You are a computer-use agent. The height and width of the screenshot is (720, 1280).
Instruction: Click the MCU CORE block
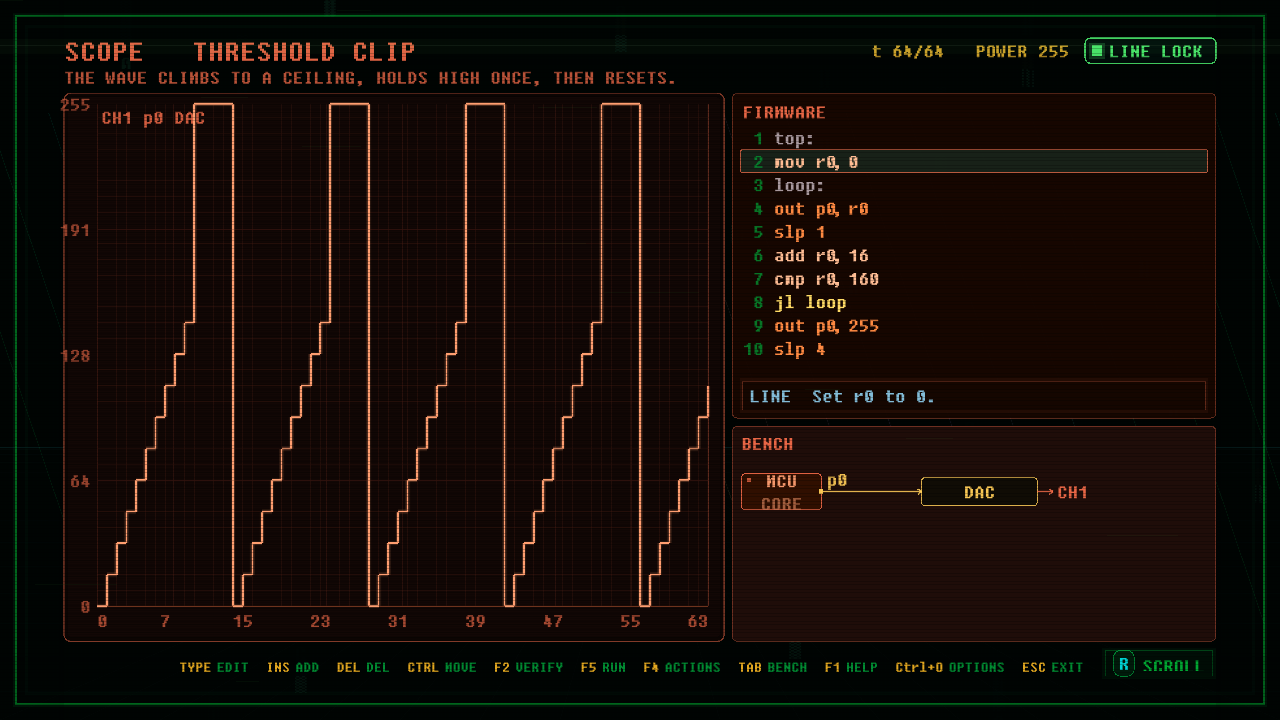[x=781, y=492]
